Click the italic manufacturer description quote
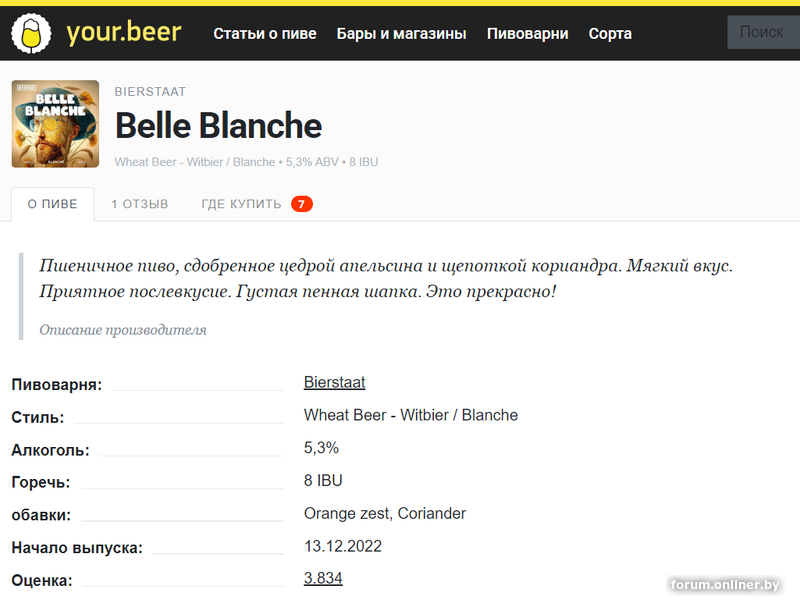 386,279
